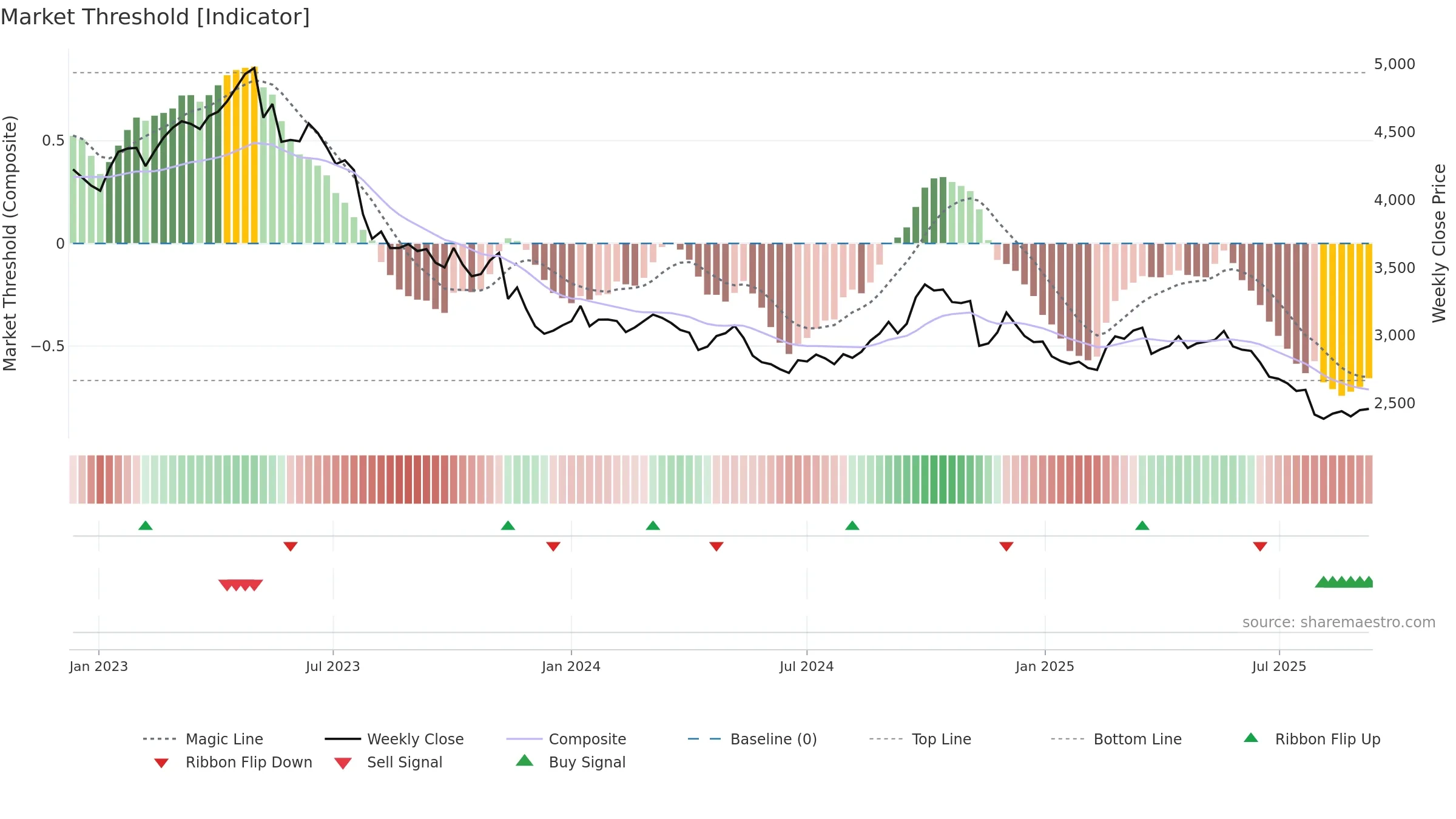Click the Weekly Close Price axis title
Image resolution: width=1456 pixels, height=819 pixels.
tap(1439, 243)
